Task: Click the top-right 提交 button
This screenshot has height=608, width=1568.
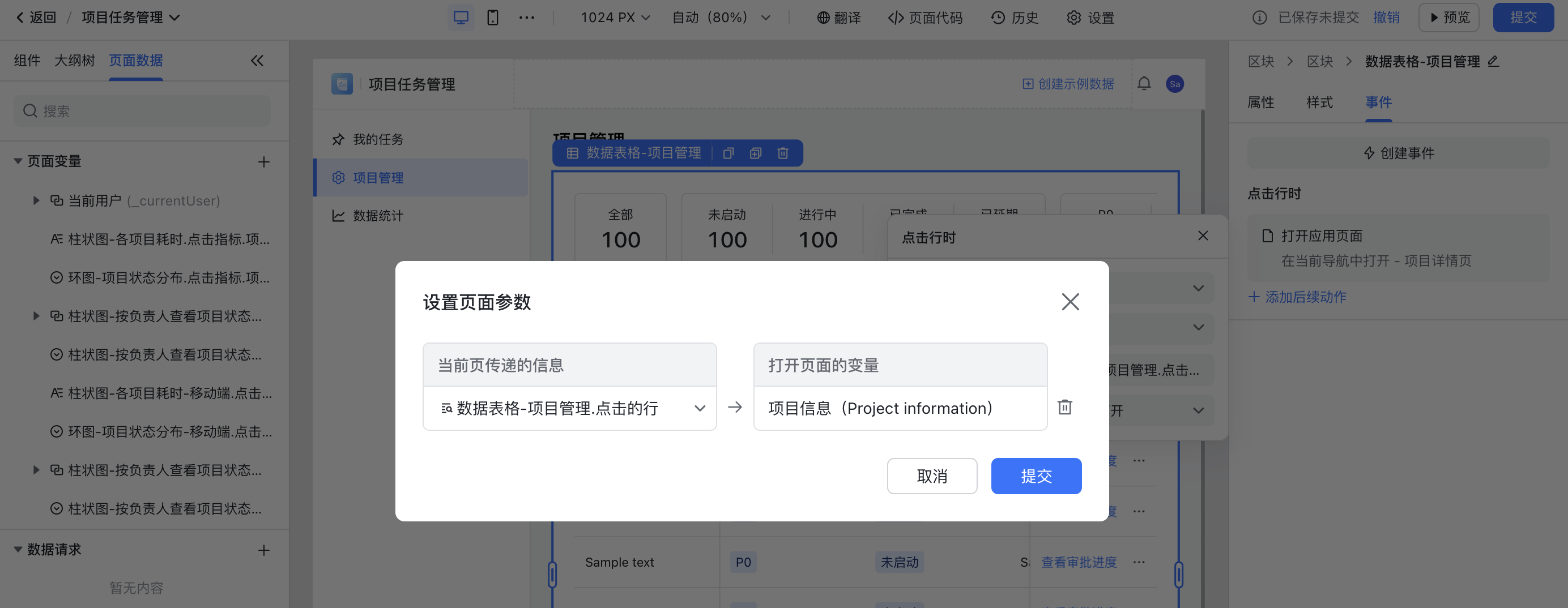Action: coord(1523,18)
